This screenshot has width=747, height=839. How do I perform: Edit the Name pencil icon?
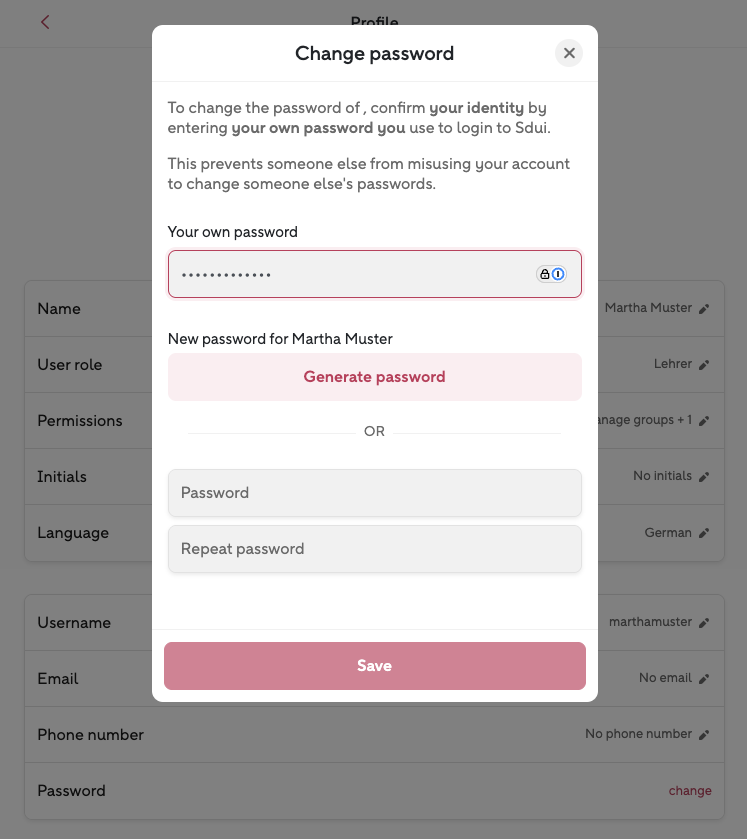(x=704, y=309)
